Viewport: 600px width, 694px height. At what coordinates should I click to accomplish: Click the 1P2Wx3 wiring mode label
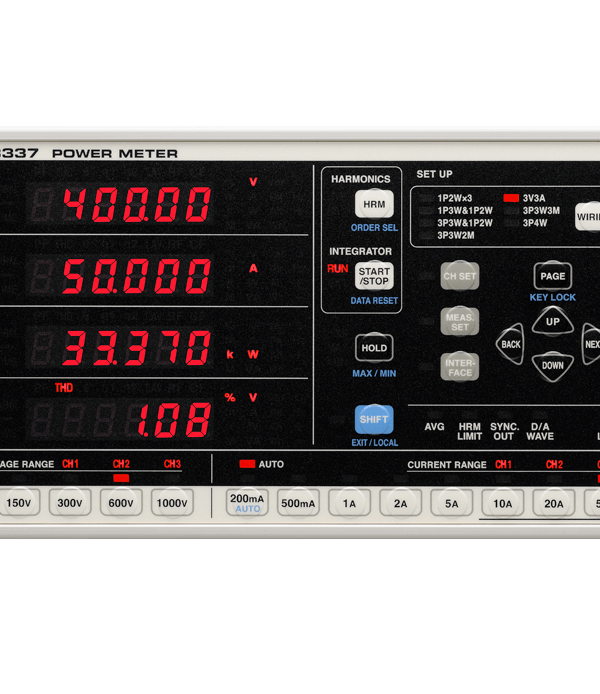(455, 198)
